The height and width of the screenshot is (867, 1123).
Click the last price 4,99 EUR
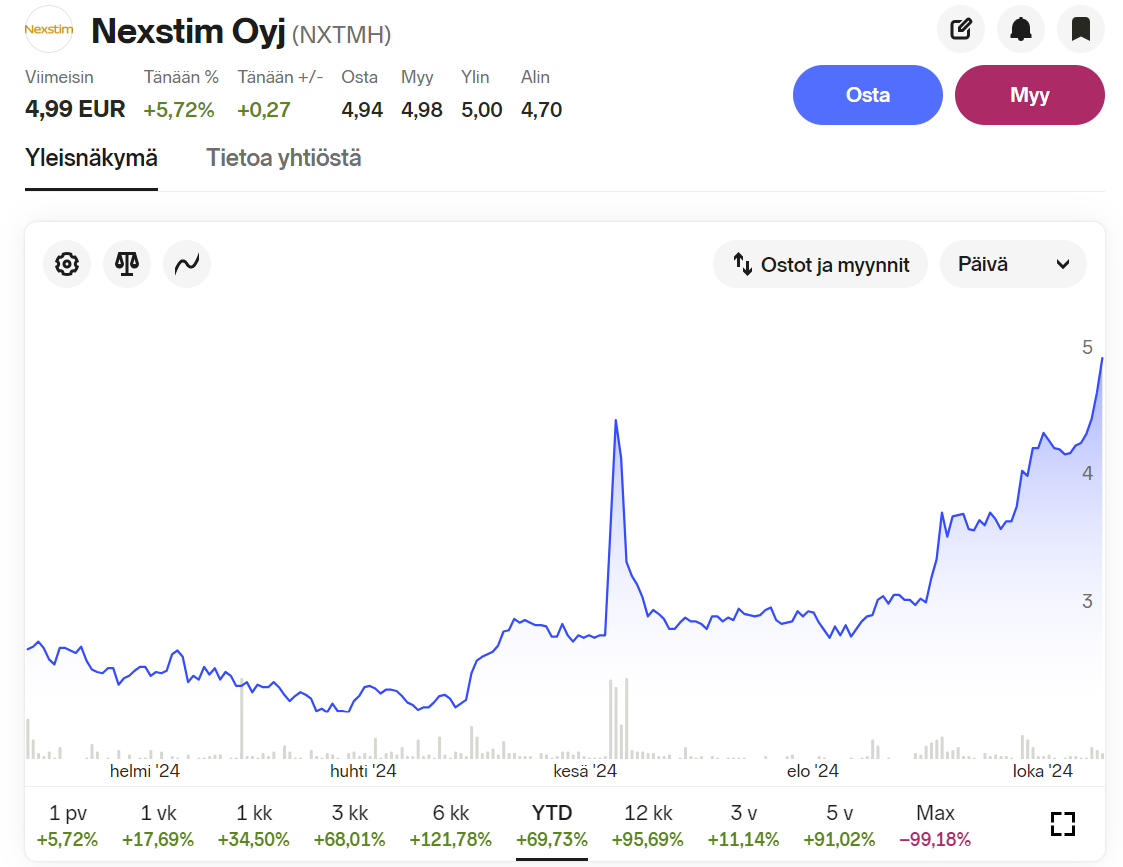click(x=75, y=109)
